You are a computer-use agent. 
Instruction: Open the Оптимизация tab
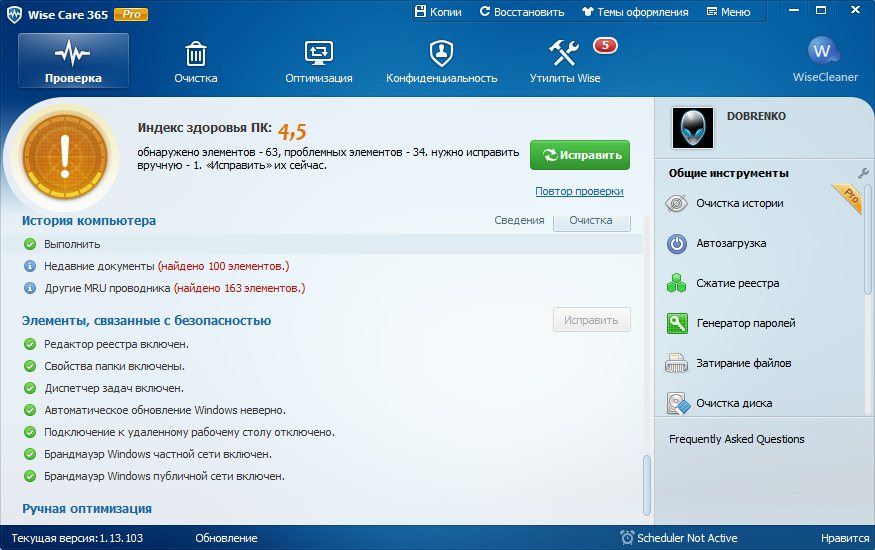point(319,61)
